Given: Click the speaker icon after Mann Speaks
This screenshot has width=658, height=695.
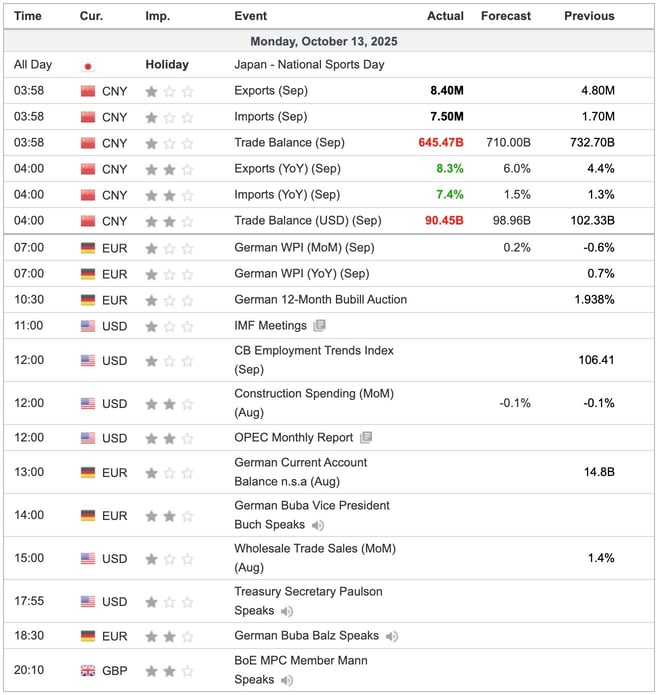Looking at the screenshot, I should coord(287,680).
